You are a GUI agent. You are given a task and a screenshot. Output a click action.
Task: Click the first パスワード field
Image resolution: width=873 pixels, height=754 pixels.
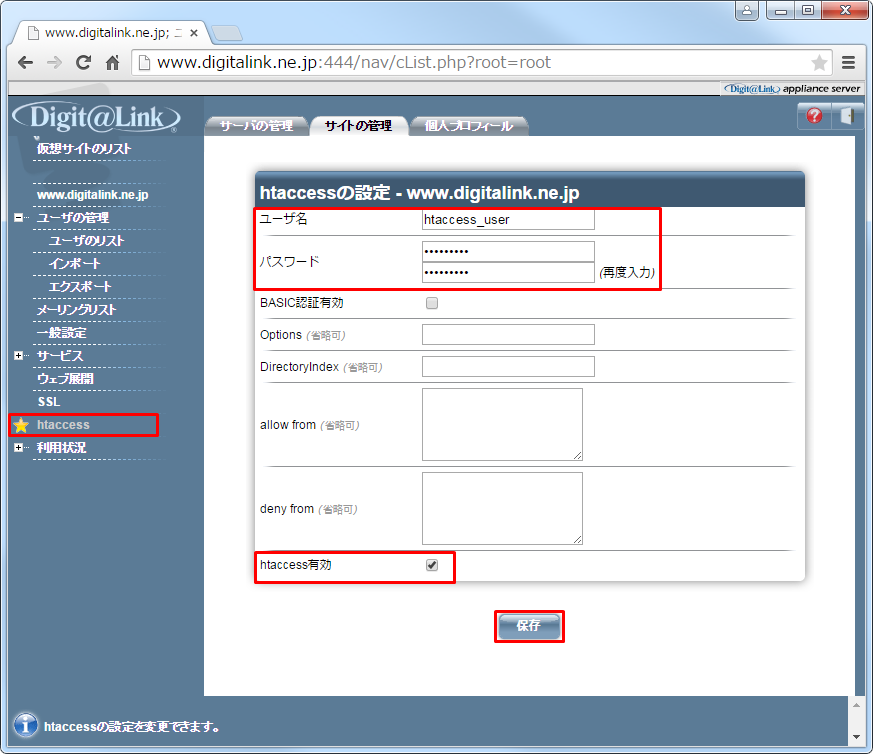(x=508, y=251)
